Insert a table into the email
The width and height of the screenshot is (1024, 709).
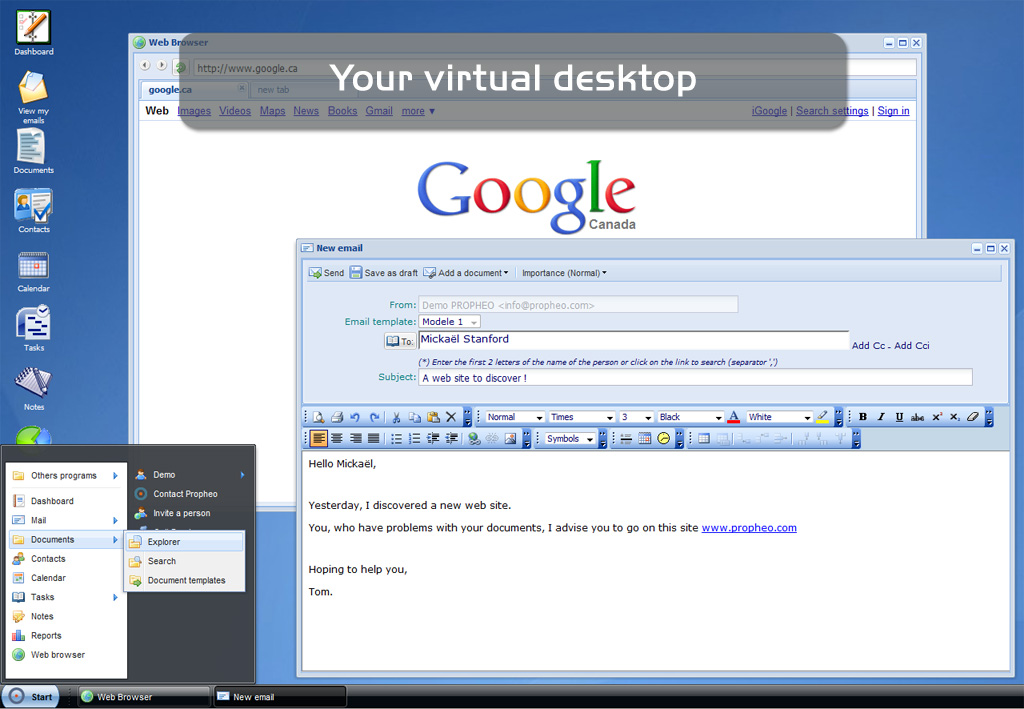[x=704, y=439]
